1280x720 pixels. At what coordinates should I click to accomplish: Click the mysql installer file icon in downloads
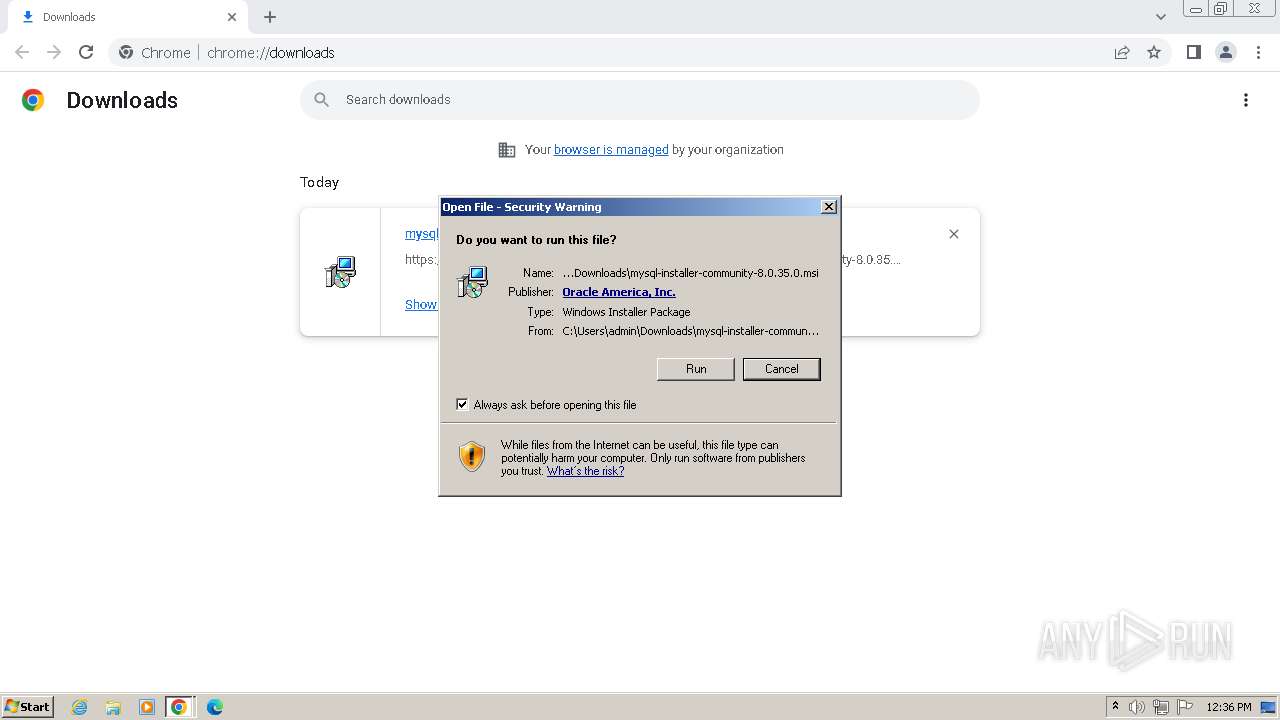[340, 272]
